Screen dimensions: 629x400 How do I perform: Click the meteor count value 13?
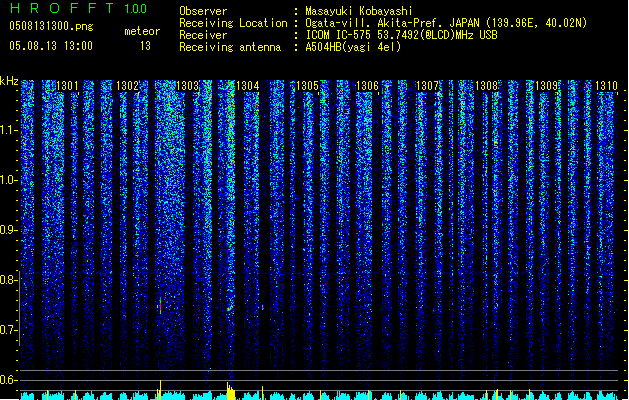coord(145,46)
